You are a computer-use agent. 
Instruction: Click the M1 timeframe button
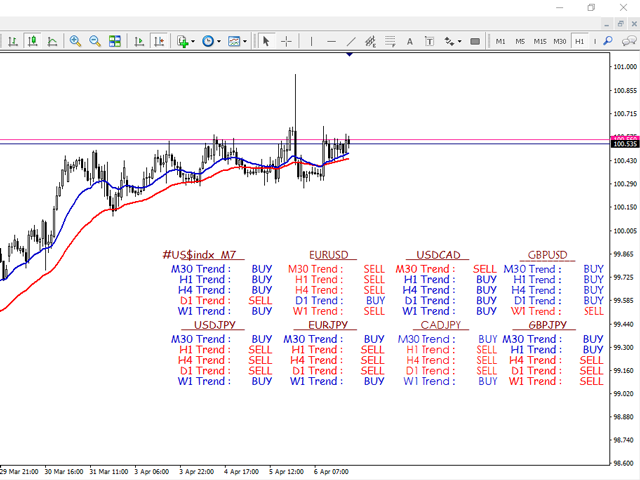(500, 41)
